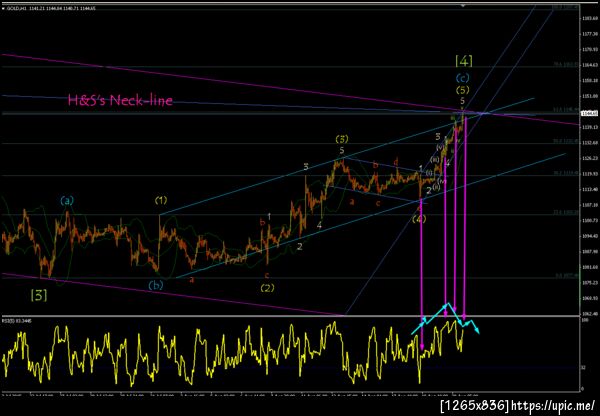
Task: Click the yellow (5) wave label
Action: [x=462, y=90]
